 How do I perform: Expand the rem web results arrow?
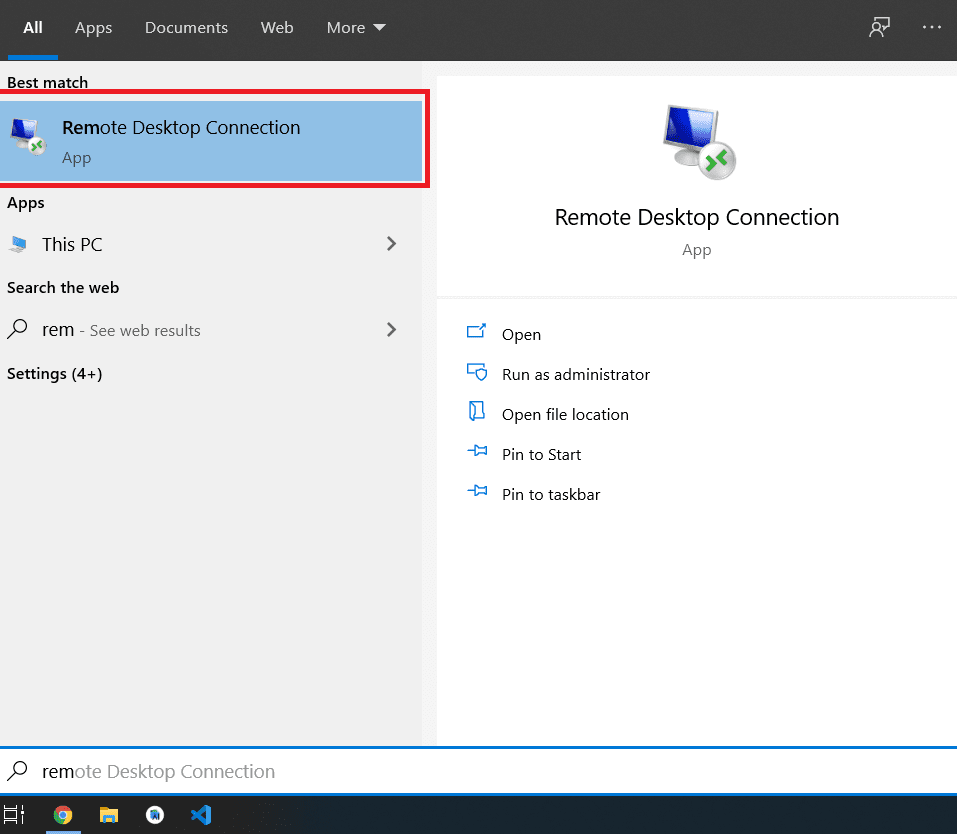(391, 330)
